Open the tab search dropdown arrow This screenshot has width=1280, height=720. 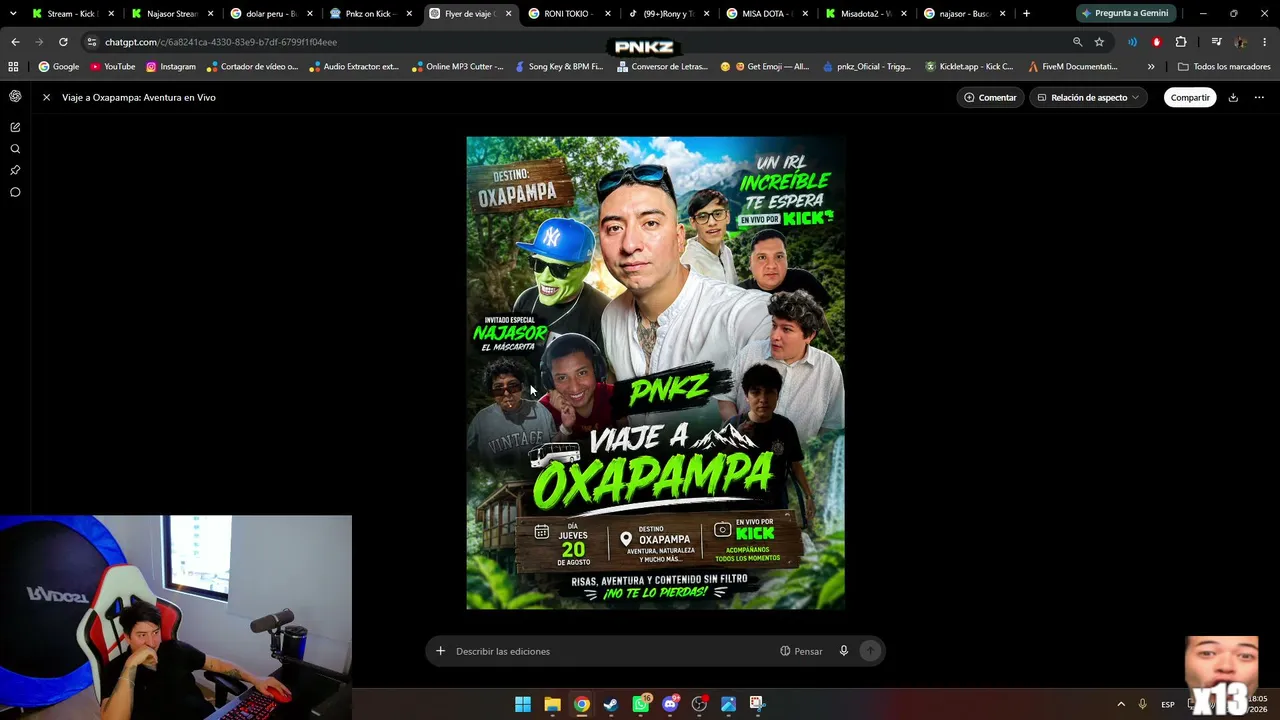coord(13,14)
